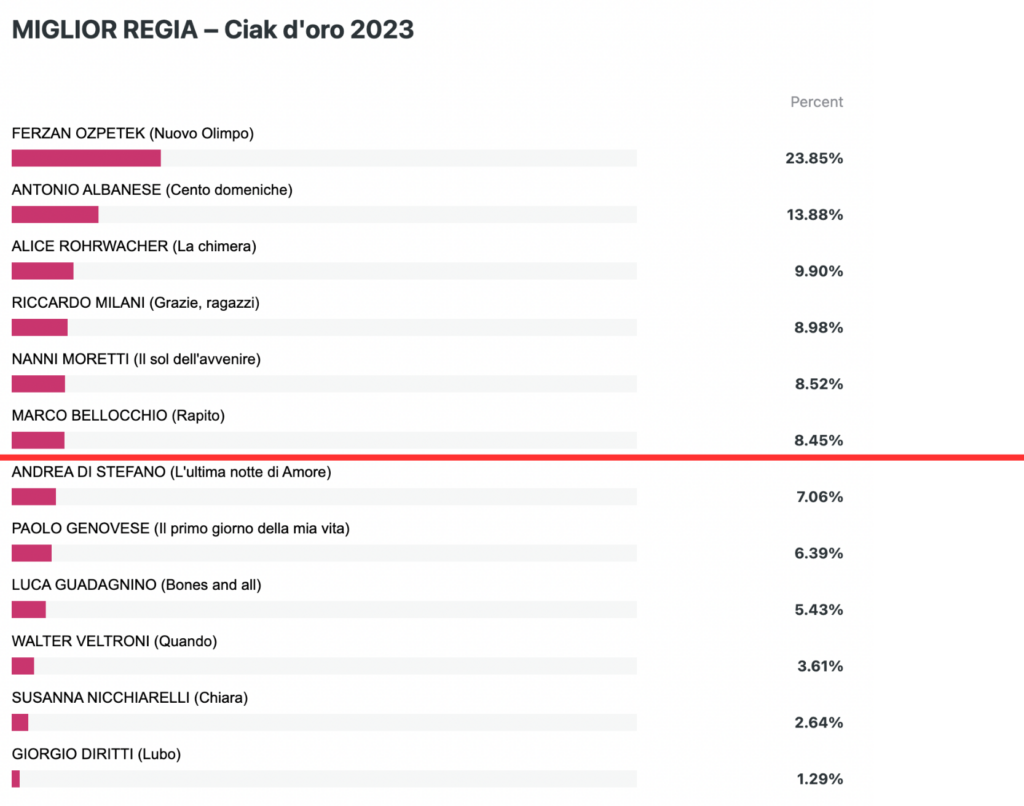Click the Percent column header
1024x806 pixels.
click(816, 102)
